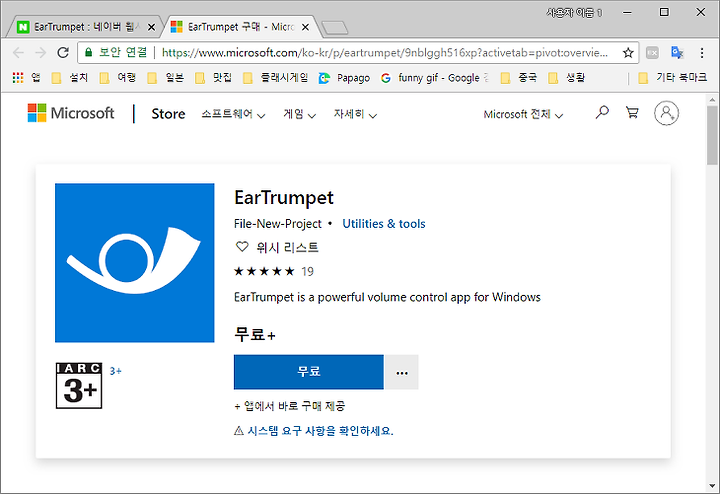Click the page vertical scrollbar thumb
720x494 pixels.
point(712,135)
